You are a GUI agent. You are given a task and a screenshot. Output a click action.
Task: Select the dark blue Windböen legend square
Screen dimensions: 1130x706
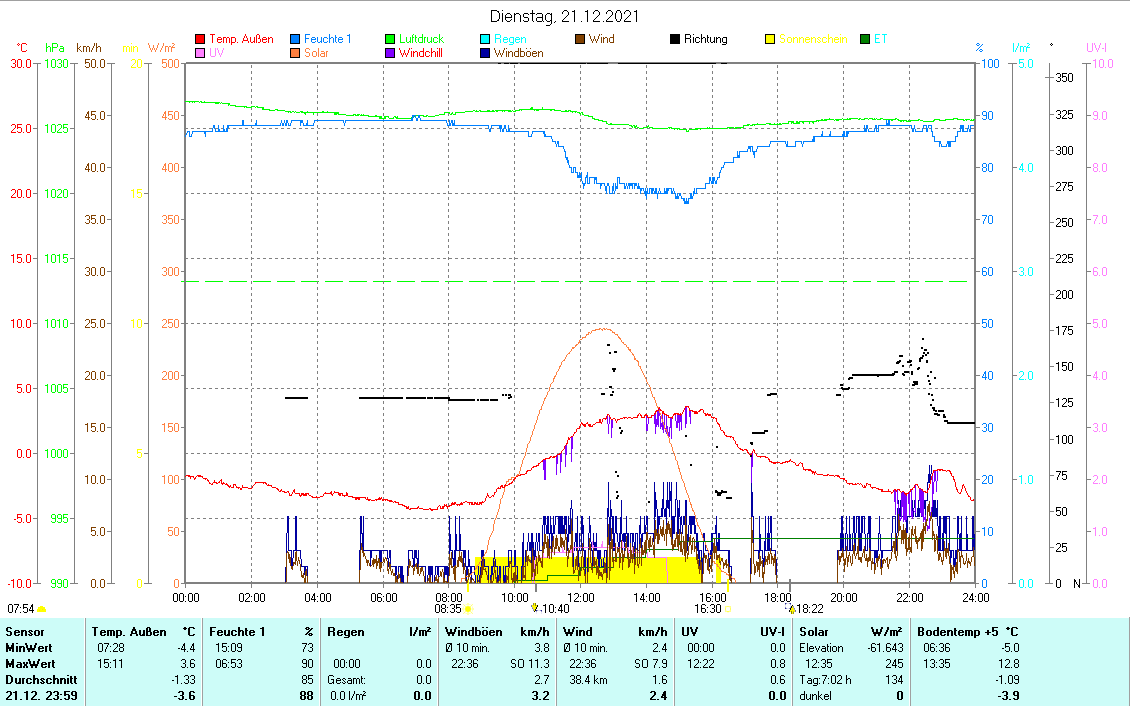pyautogui.click(x=486, y=54)
